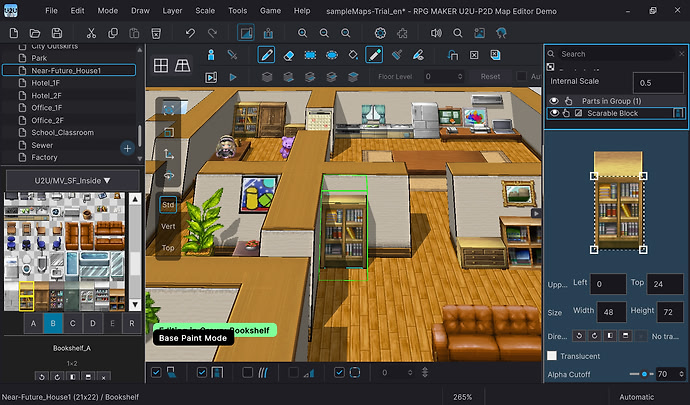
Task: Switch to tileset tab R
Action: (x=132, y=323)
